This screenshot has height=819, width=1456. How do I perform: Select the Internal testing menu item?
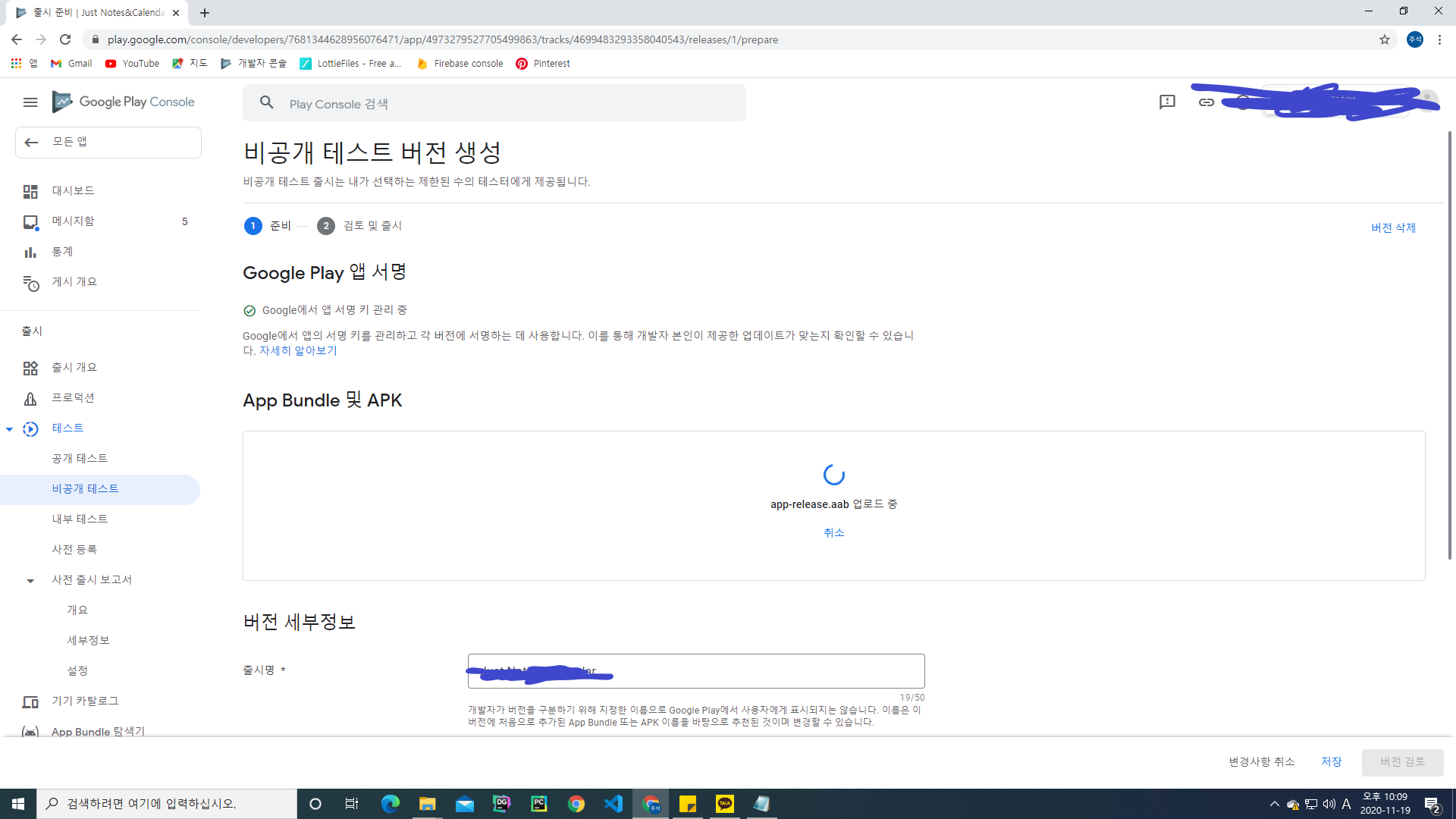point(80,519)
